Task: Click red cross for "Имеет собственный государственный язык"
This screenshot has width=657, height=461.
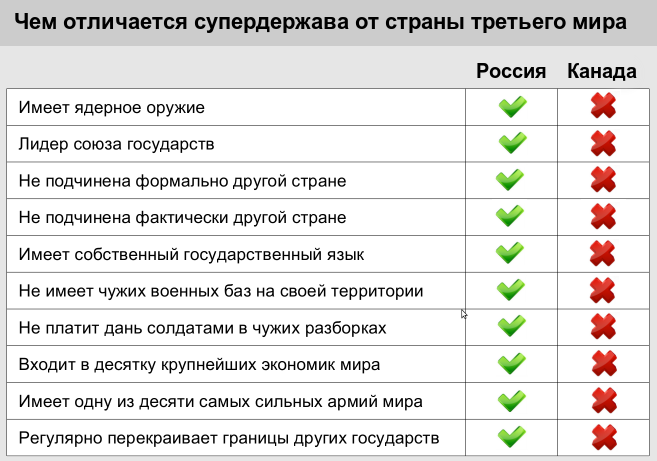Action: point(603,253)
